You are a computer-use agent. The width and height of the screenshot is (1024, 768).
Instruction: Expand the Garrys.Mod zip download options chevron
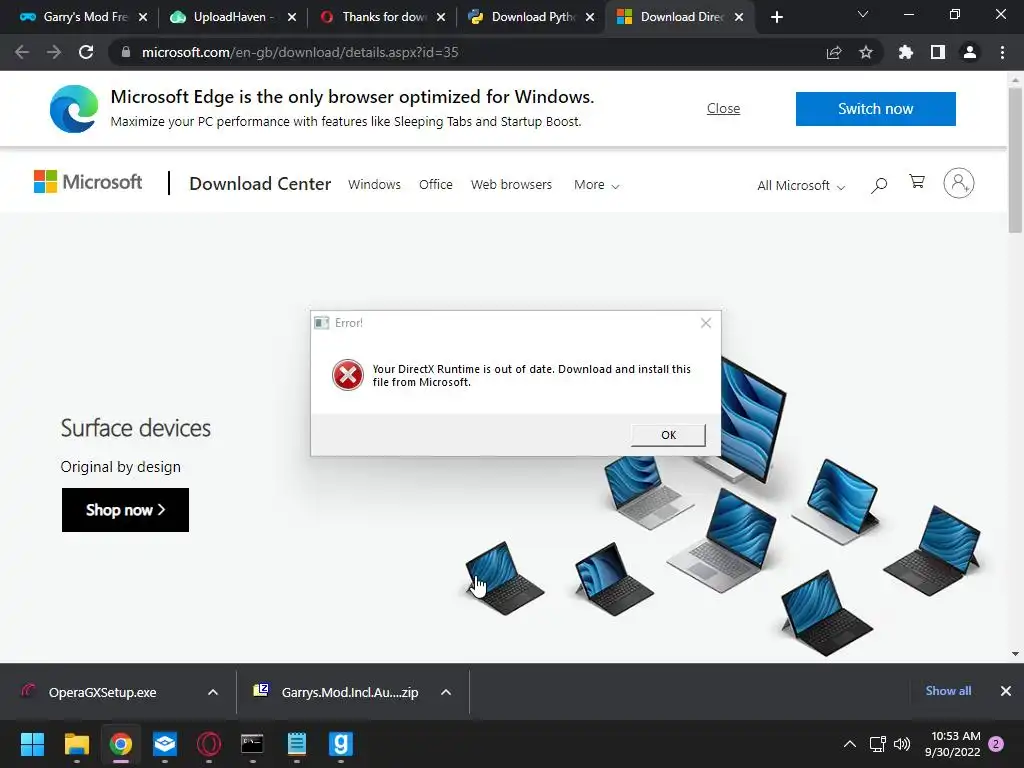click(446, 692)
